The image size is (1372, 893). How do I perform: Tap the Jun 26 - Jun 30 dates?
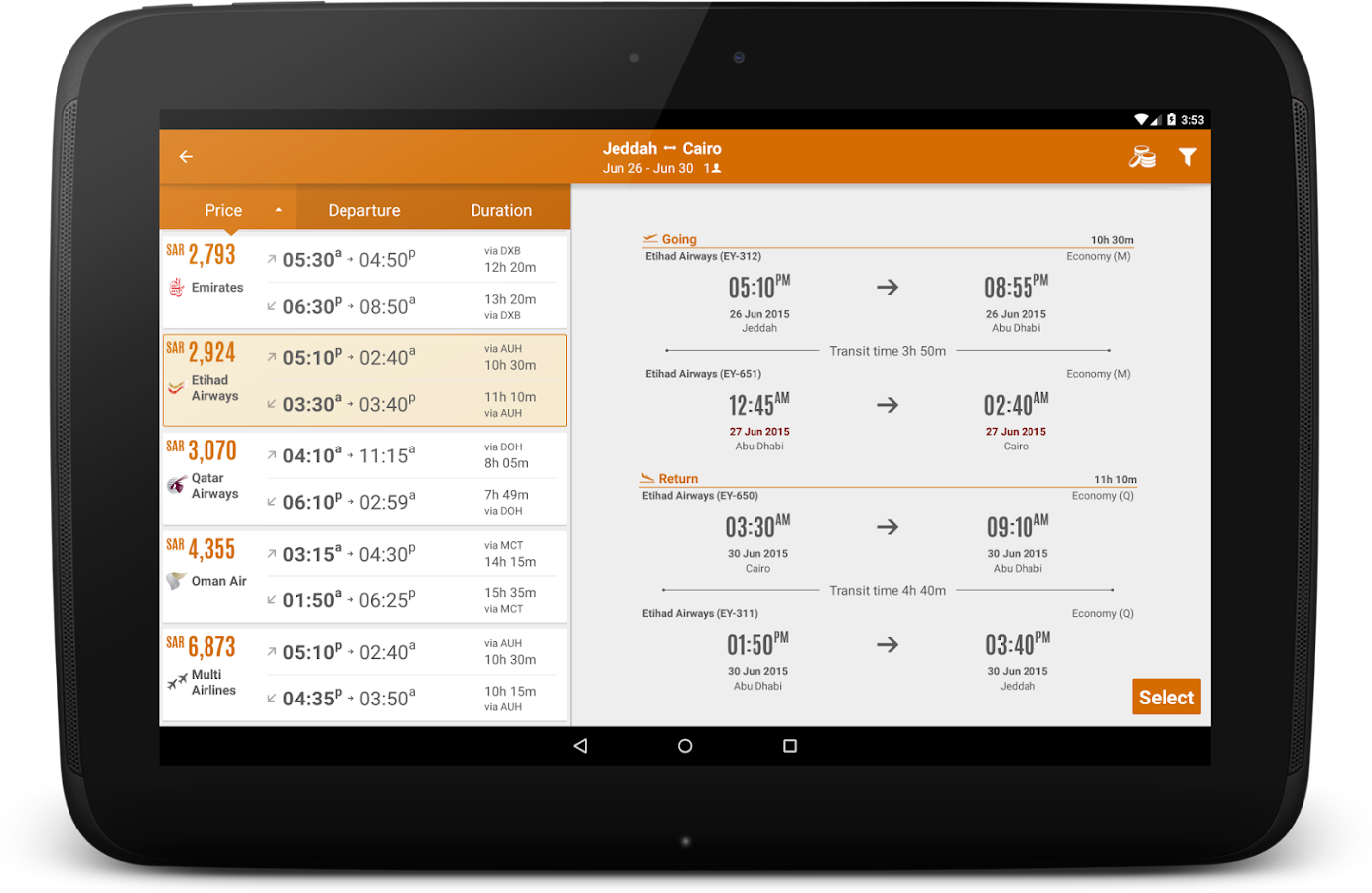(x=647, y=168)
